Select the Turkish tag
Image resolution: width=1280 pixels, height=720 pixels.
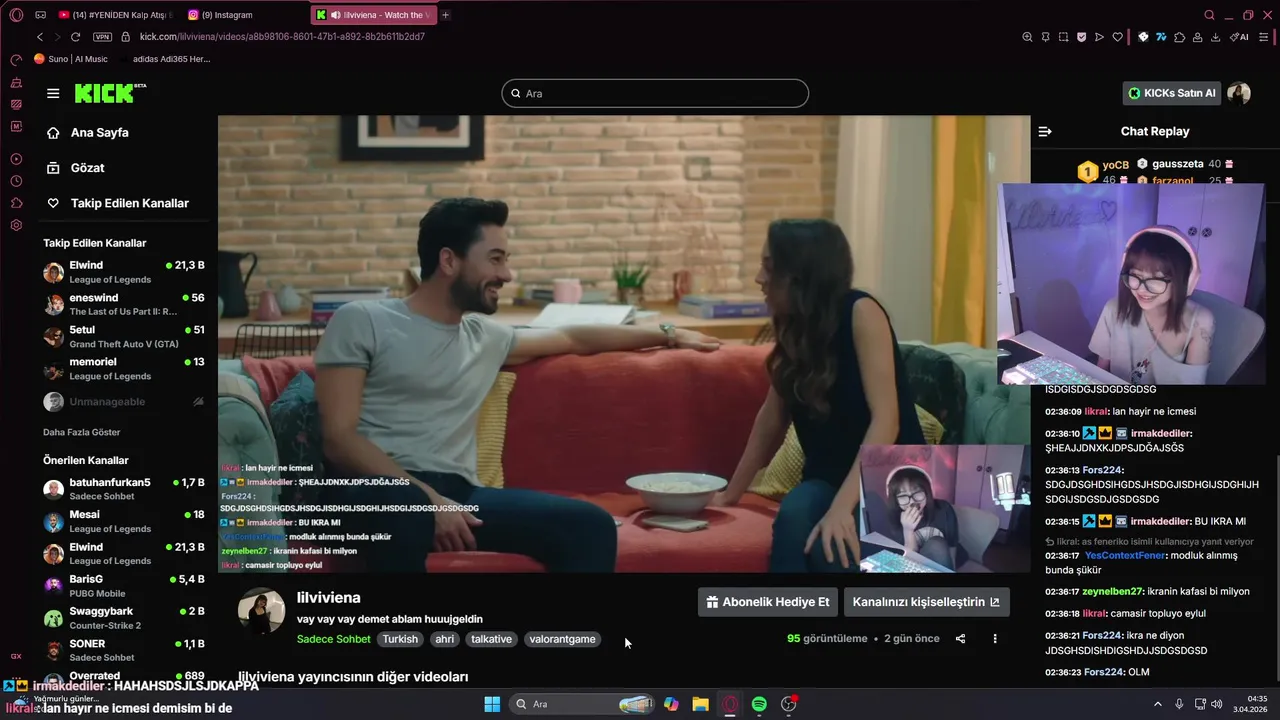click(x=400, y=639)
